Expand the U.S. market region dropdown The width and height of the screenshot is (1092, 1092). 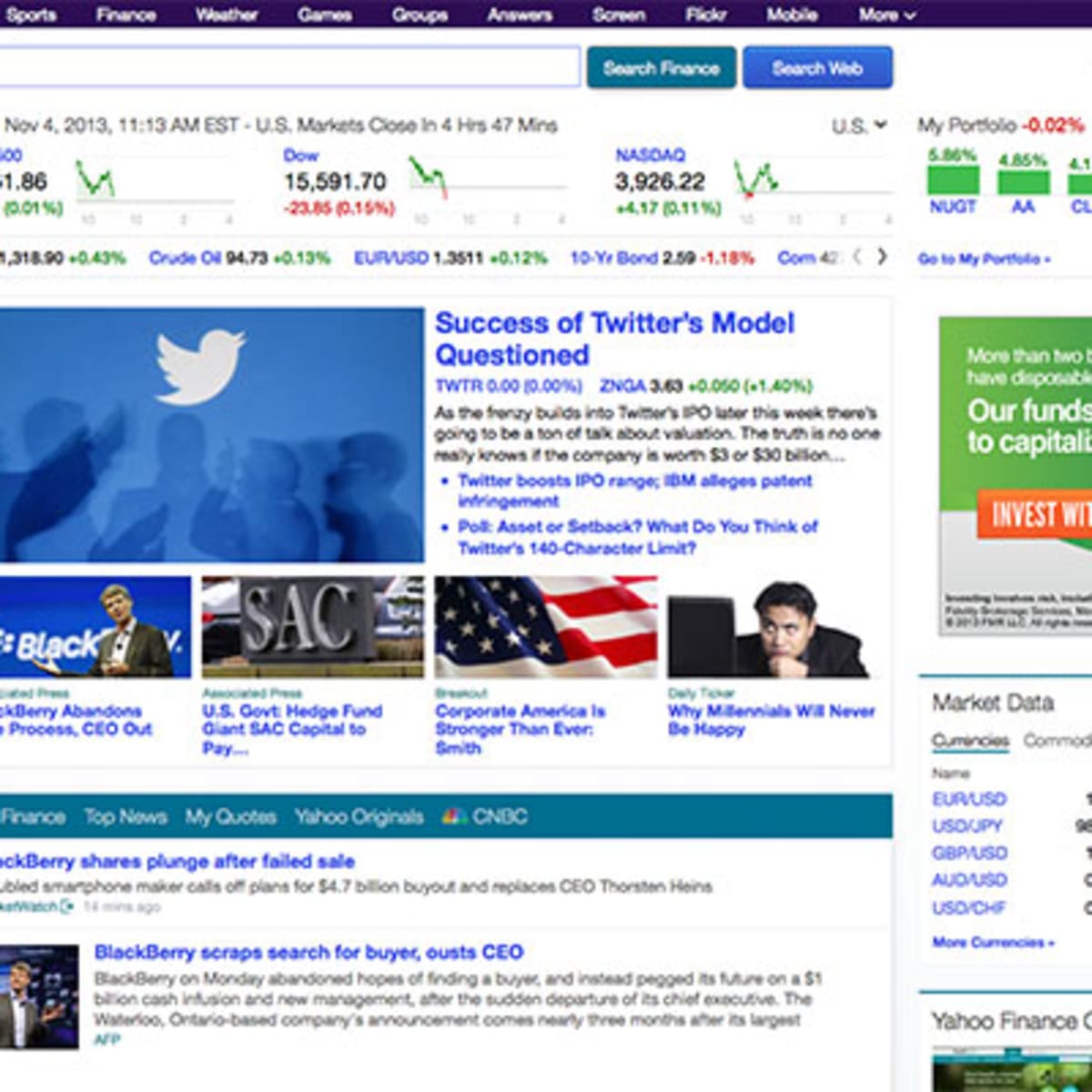point(858,126)
